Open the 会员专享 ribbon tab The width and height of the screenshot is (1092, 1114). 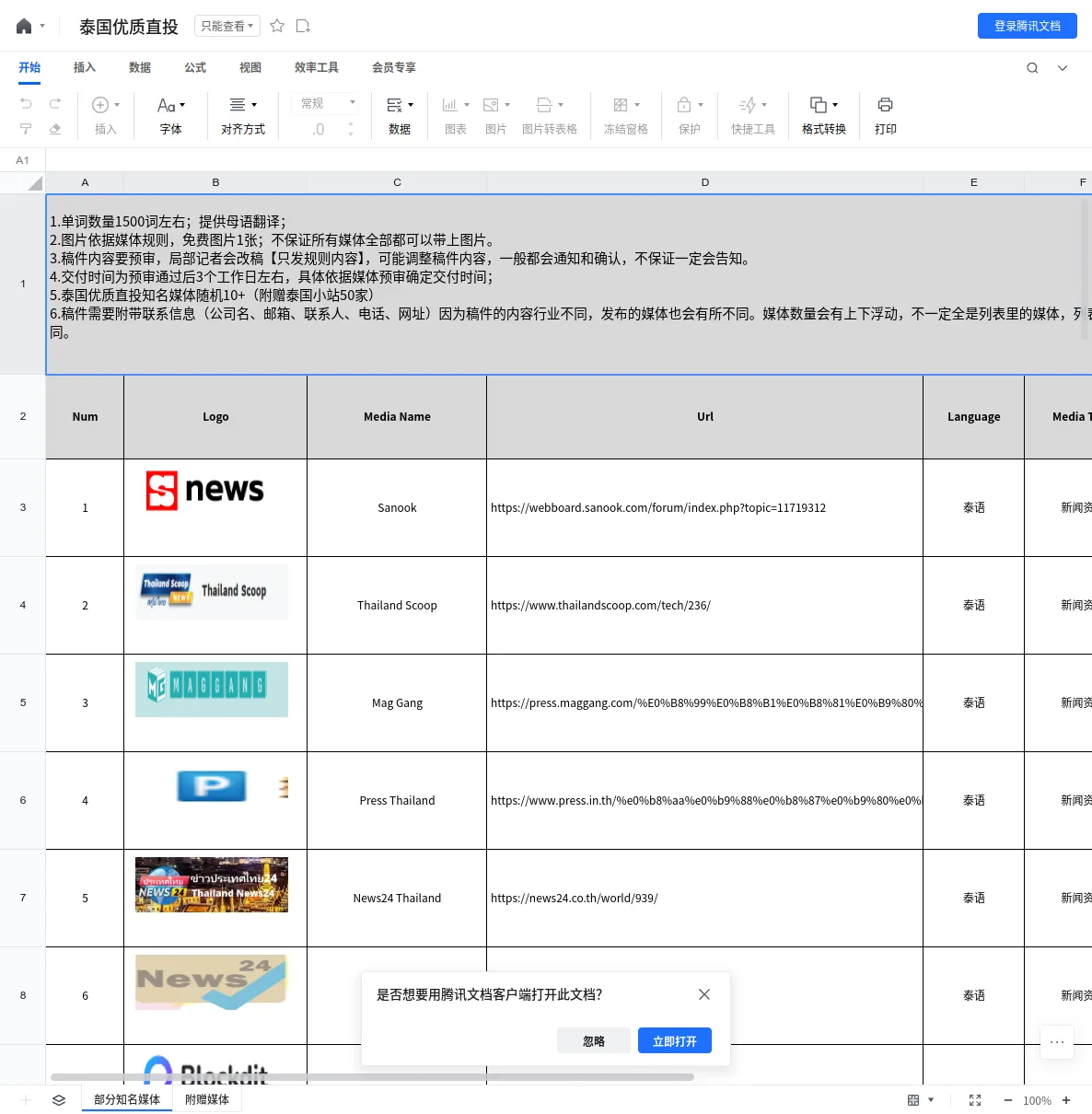coord(394,67)
